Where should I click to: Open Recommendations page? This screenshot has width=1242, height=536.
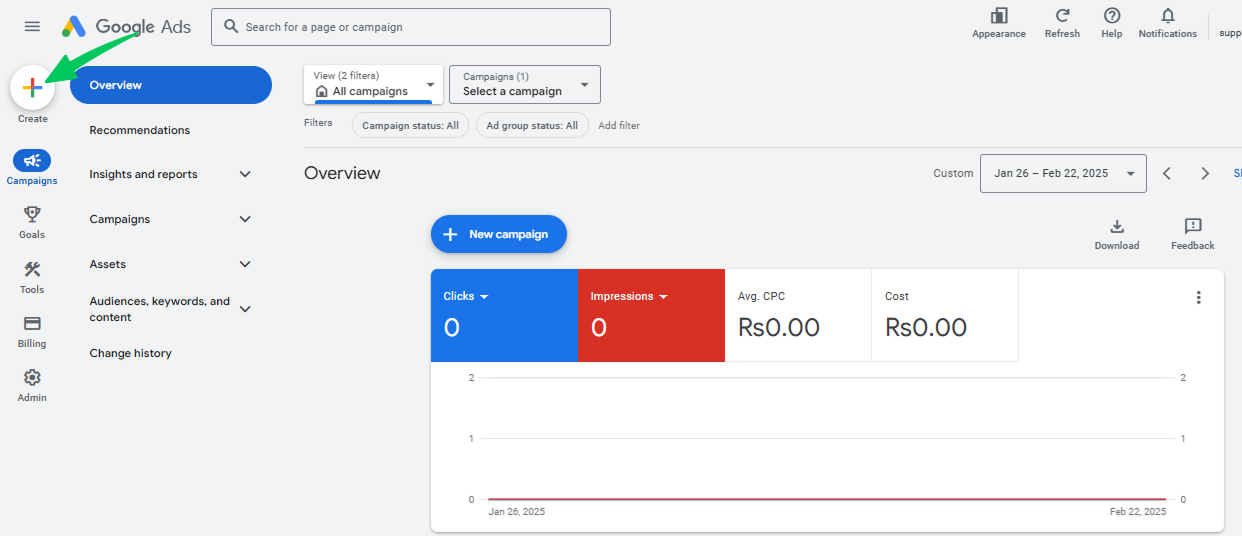coord(139,130)
